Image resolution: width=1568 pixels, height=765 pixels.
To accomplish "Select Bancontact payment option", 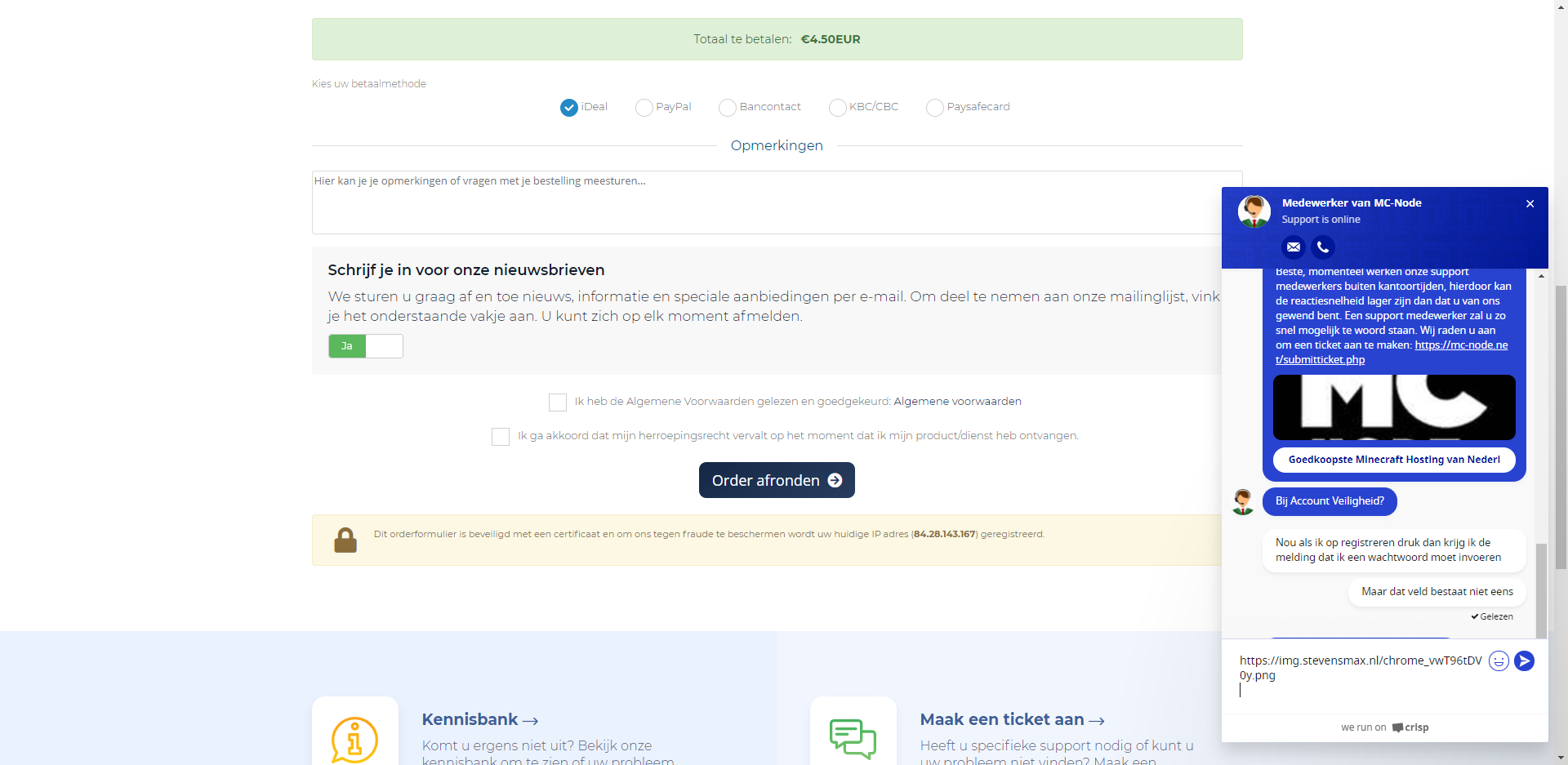I will coord(728,108).
